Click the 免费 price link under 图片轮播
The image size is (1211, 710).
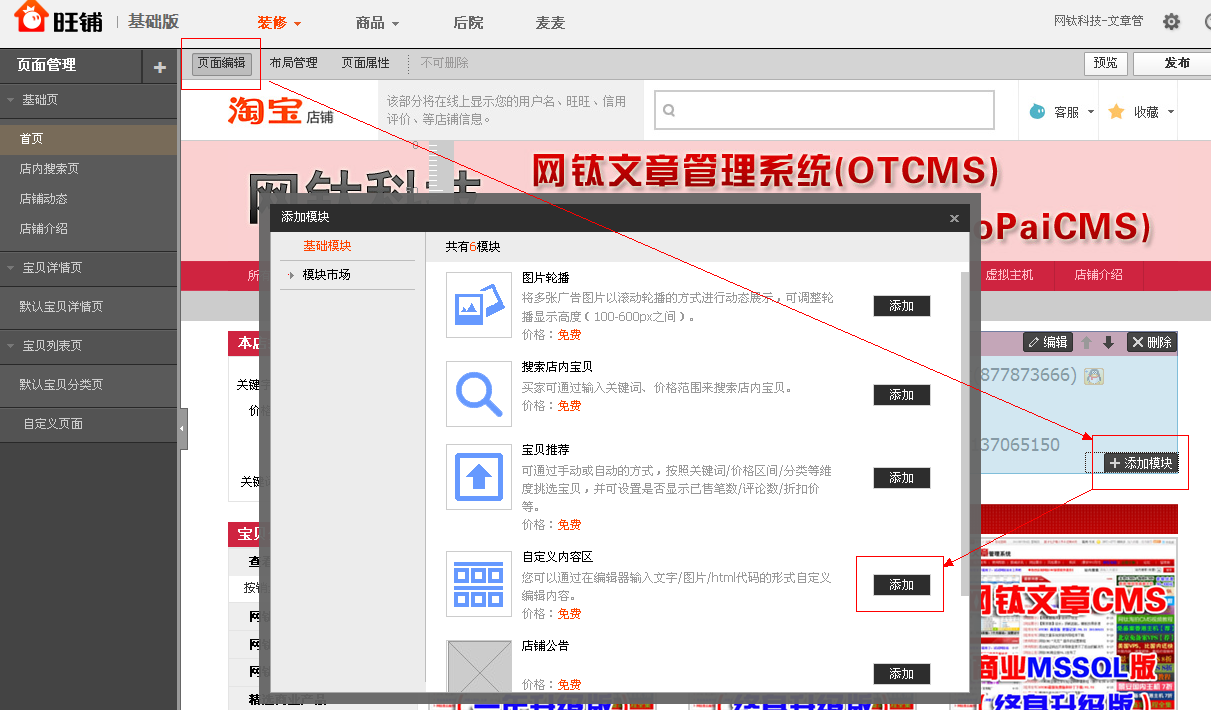[568, 334]
